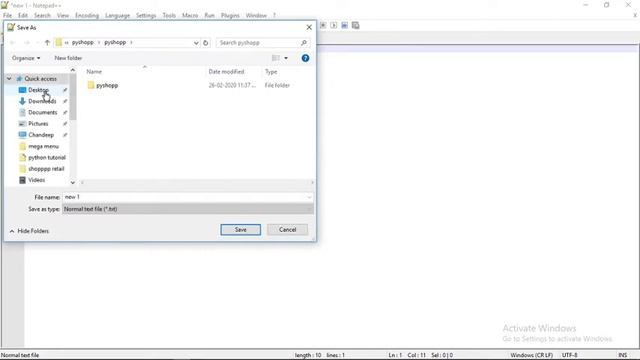Click 'Normal text file' in status bar
The height and width of the screenshot is (360, 640).
[20, 355]
